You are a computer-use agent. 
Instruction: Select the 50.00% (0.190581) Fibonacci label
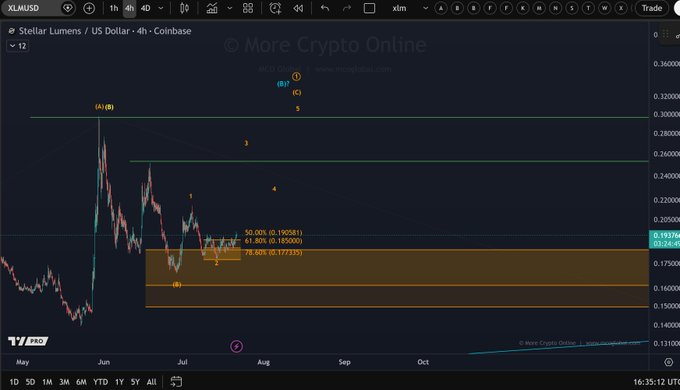pyautogui.click(x=273, y=233)
